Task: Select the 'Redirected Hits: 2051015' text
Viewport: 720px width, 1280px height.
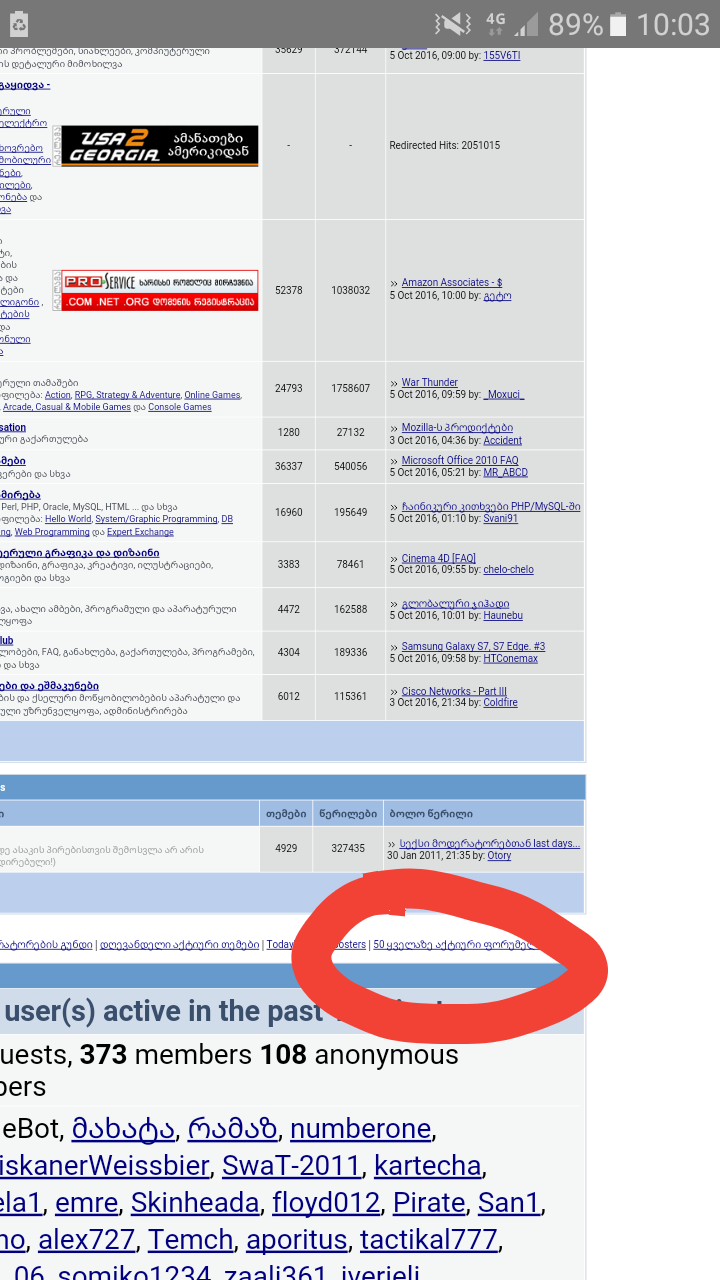Action: (445, 146)
